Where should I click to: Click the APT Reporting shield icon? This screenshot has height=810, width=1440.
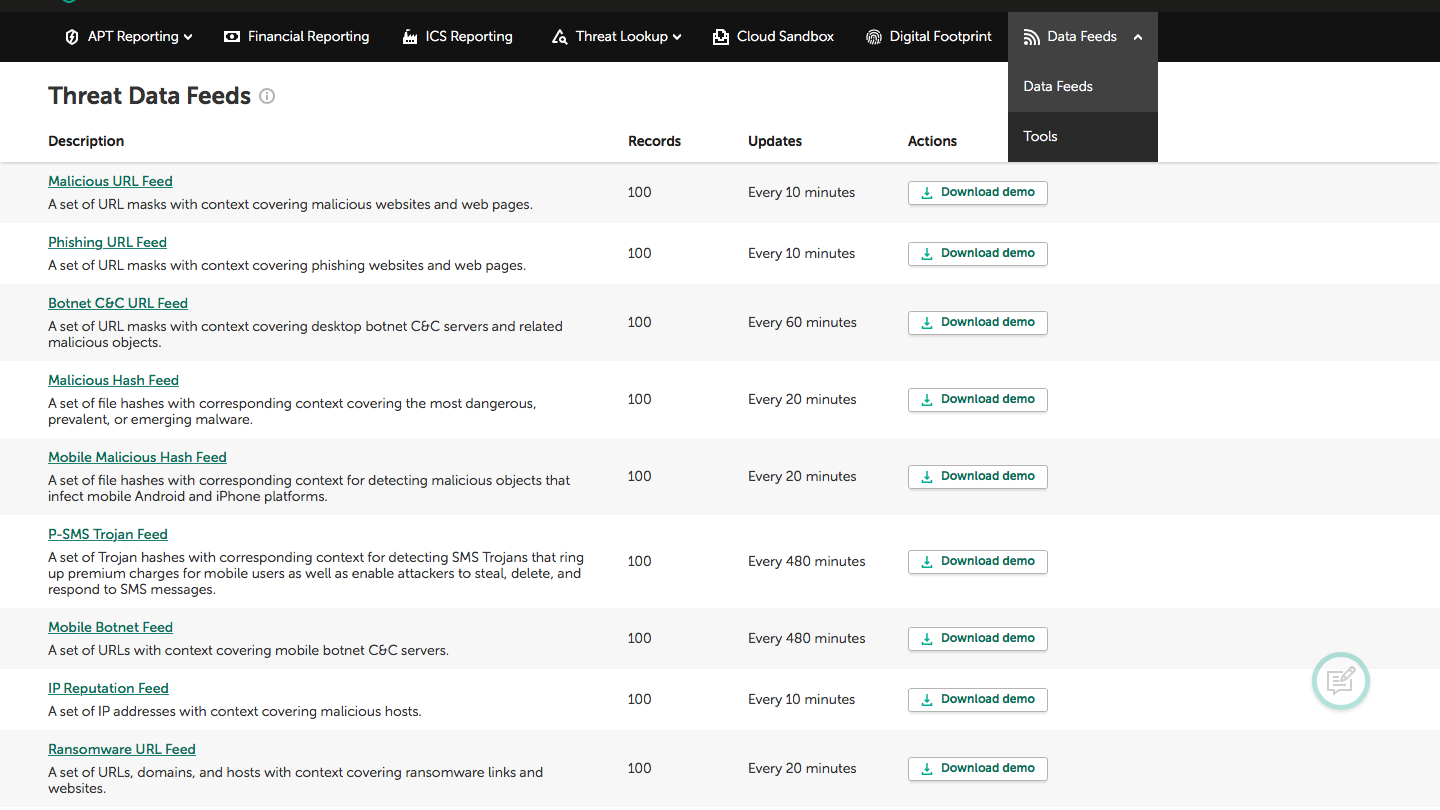tap(72, 37)
